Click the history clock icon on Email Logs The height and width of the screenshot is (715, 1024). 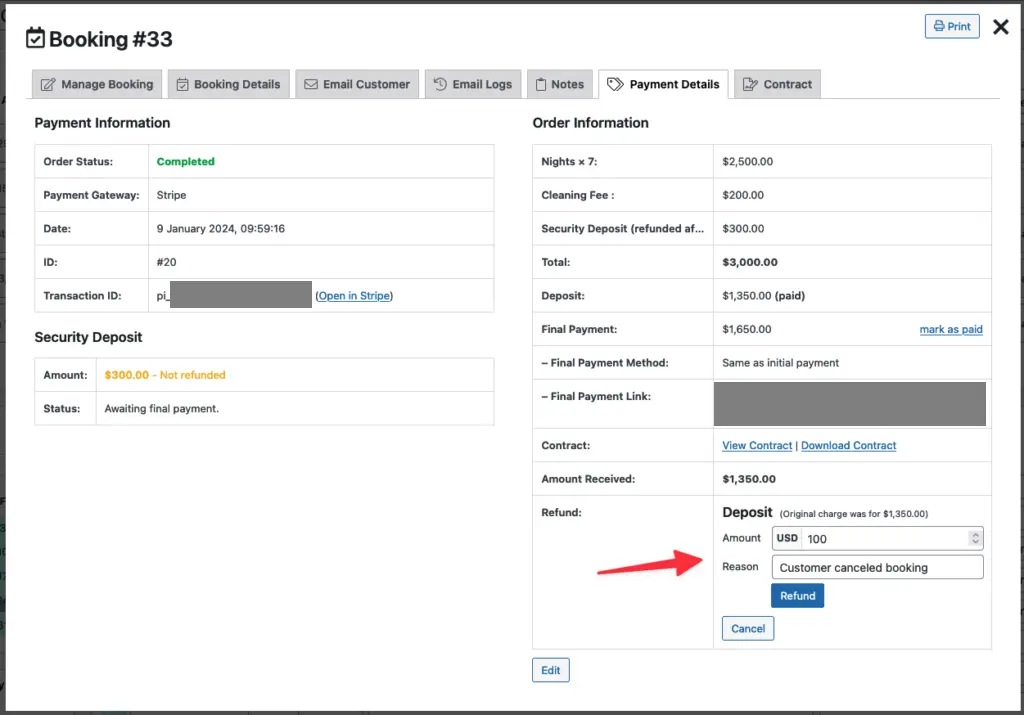[x=440, y=85]
